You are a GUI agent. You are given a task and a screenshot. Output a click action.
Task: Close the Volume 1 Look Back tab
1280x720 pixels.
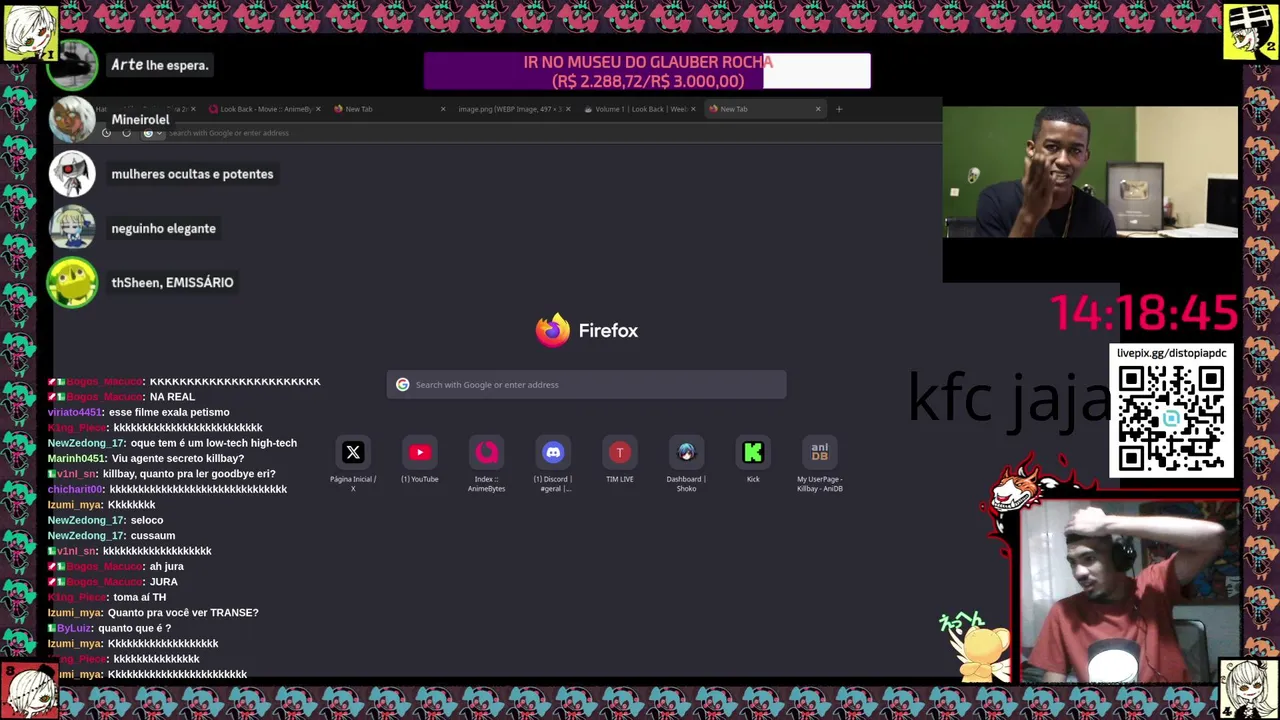[693, 109]
